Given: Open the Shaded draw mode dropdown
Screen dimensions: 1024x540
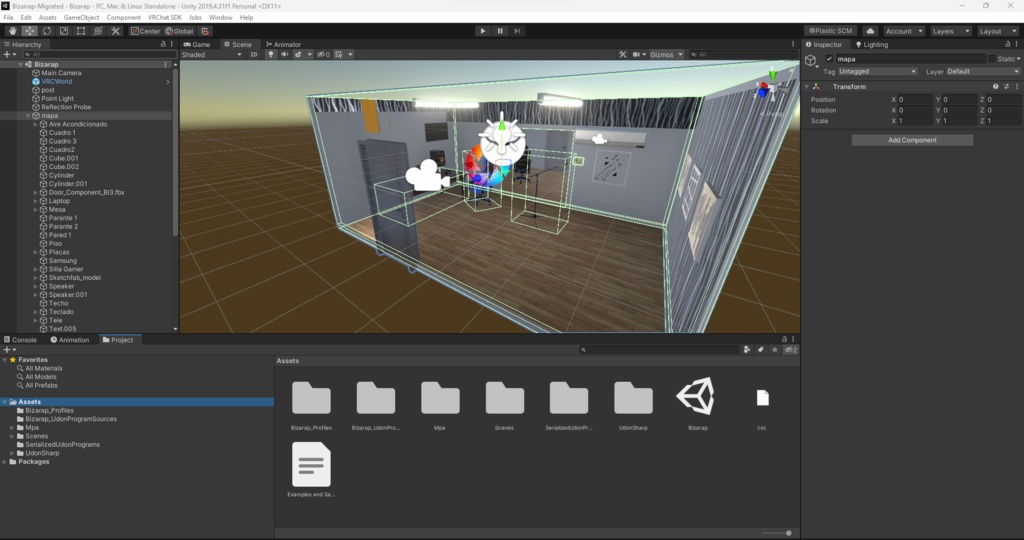Looking at the screenshot, I should pos(212,54).
